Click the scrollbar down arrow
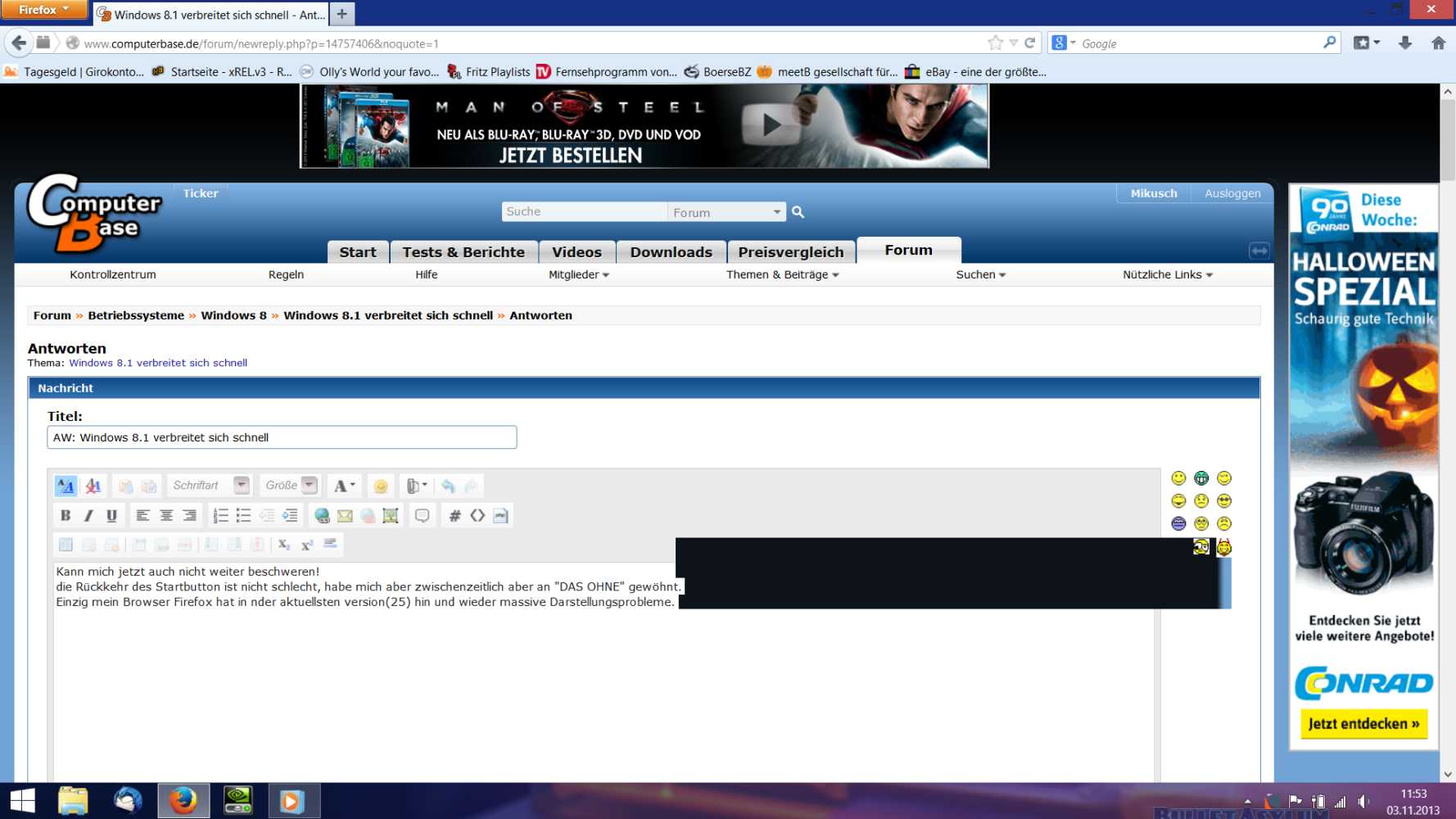 [1448, 774]
